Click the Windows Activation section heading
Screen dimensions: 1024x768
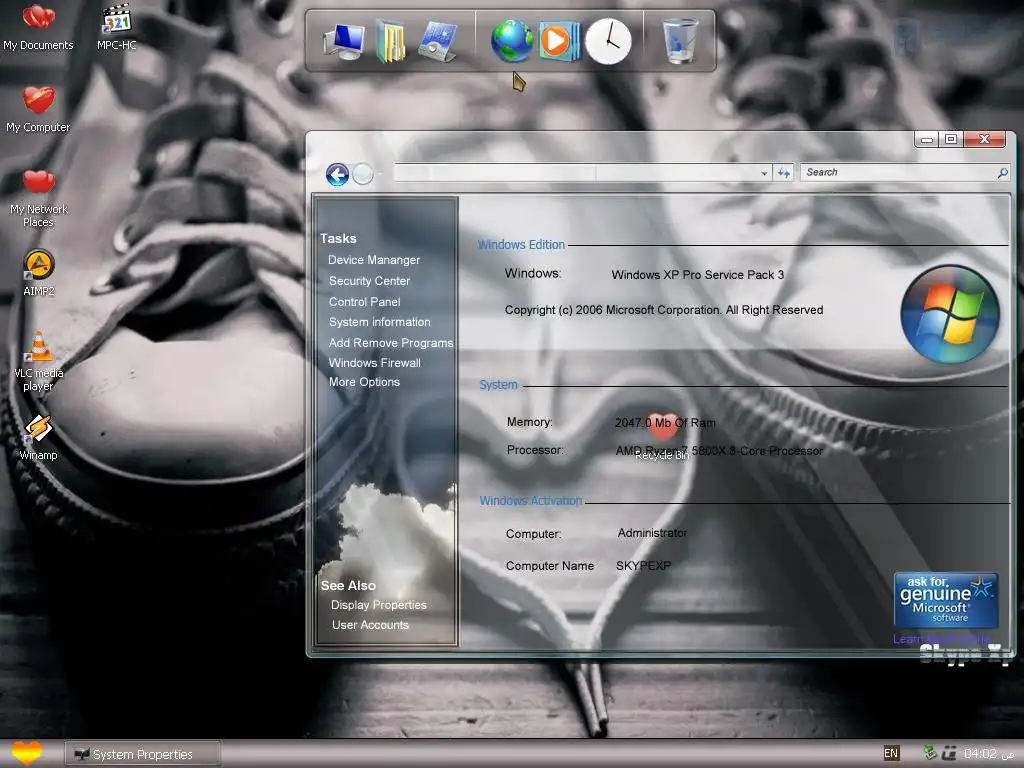(530, 501)
